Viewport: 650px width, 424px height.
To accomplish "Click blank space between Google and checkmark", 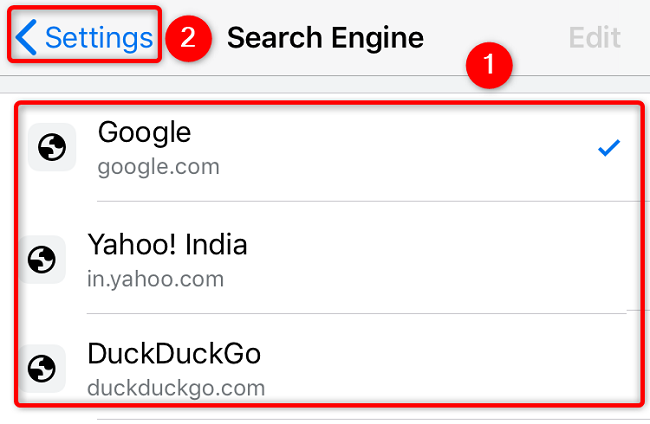I will (x=400, y=148).
